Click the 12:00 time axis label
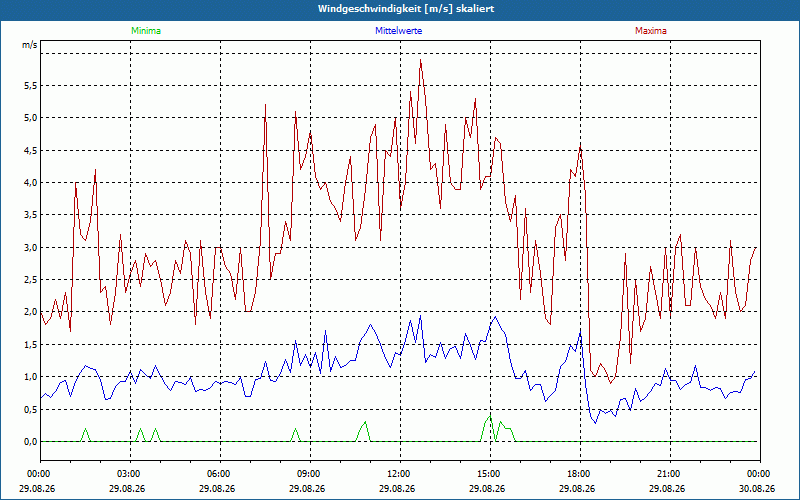 (400, 474)
